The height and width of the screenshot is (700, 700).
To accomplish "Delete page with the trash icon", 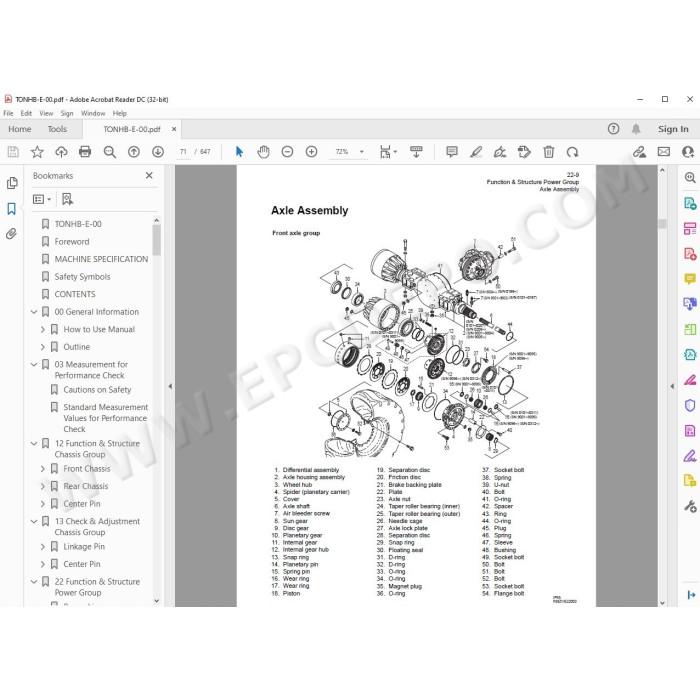I will [548, 152].
